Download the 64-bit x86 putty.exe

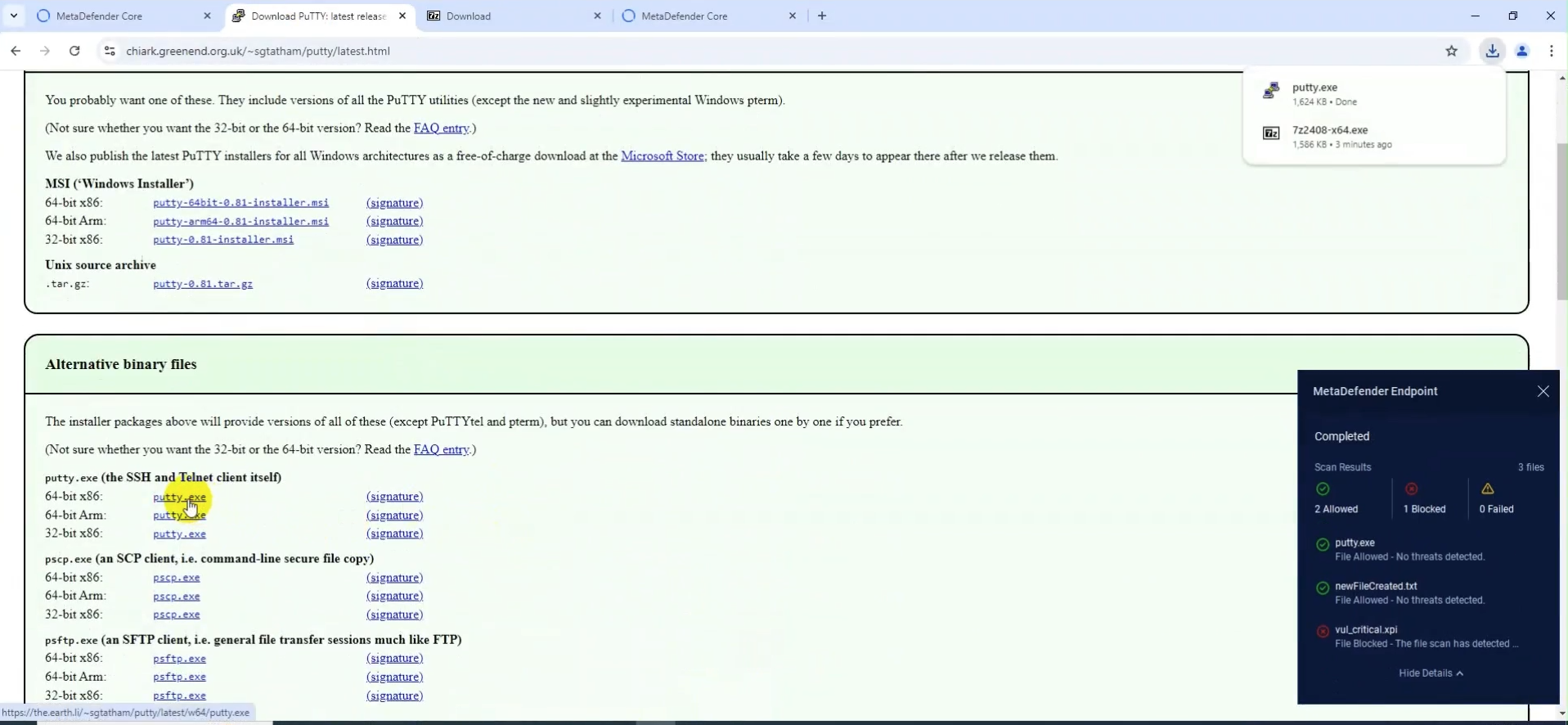click(179, 497)
